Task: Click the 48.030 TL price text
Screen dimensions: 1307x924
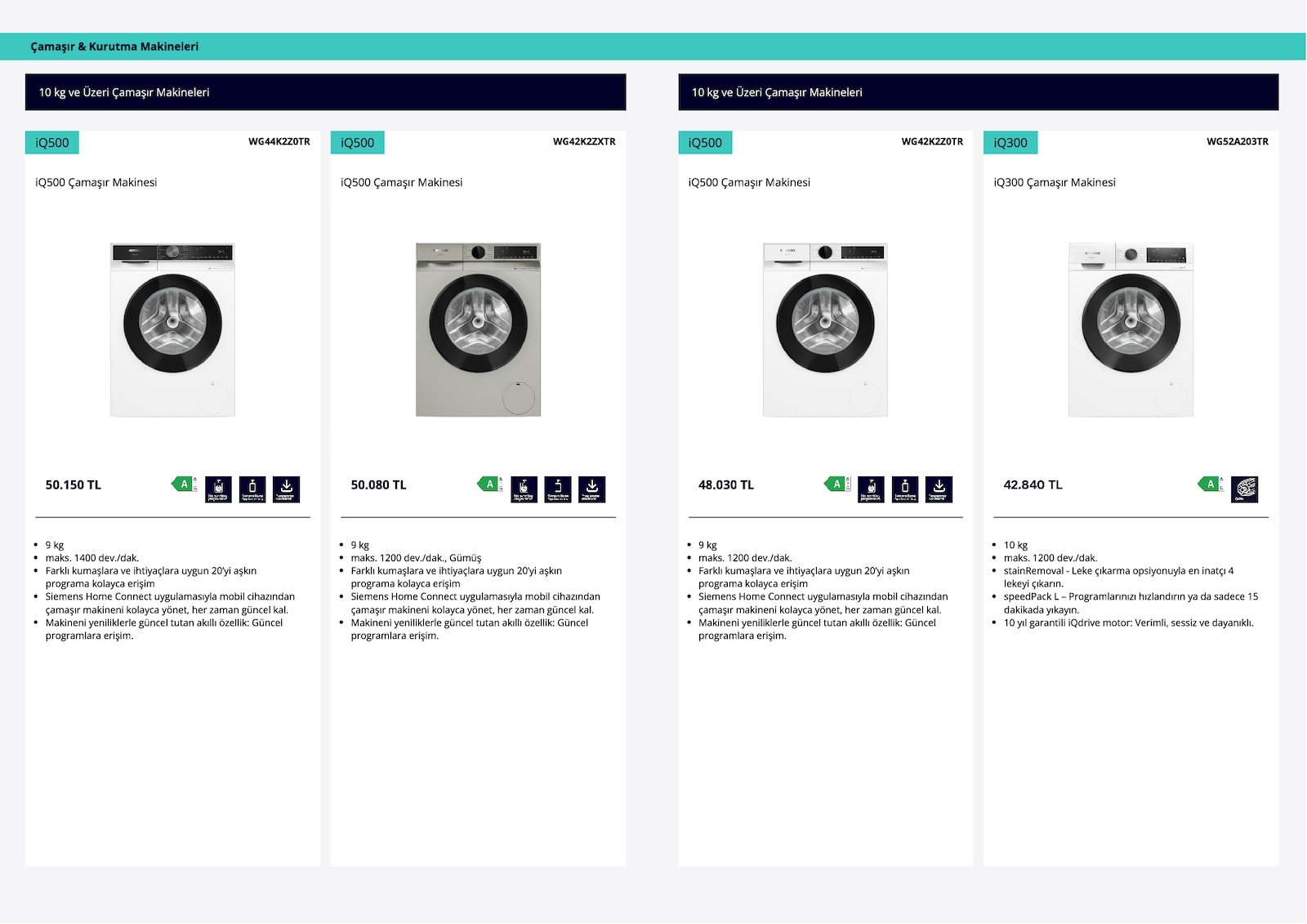Action: point(726,484)
